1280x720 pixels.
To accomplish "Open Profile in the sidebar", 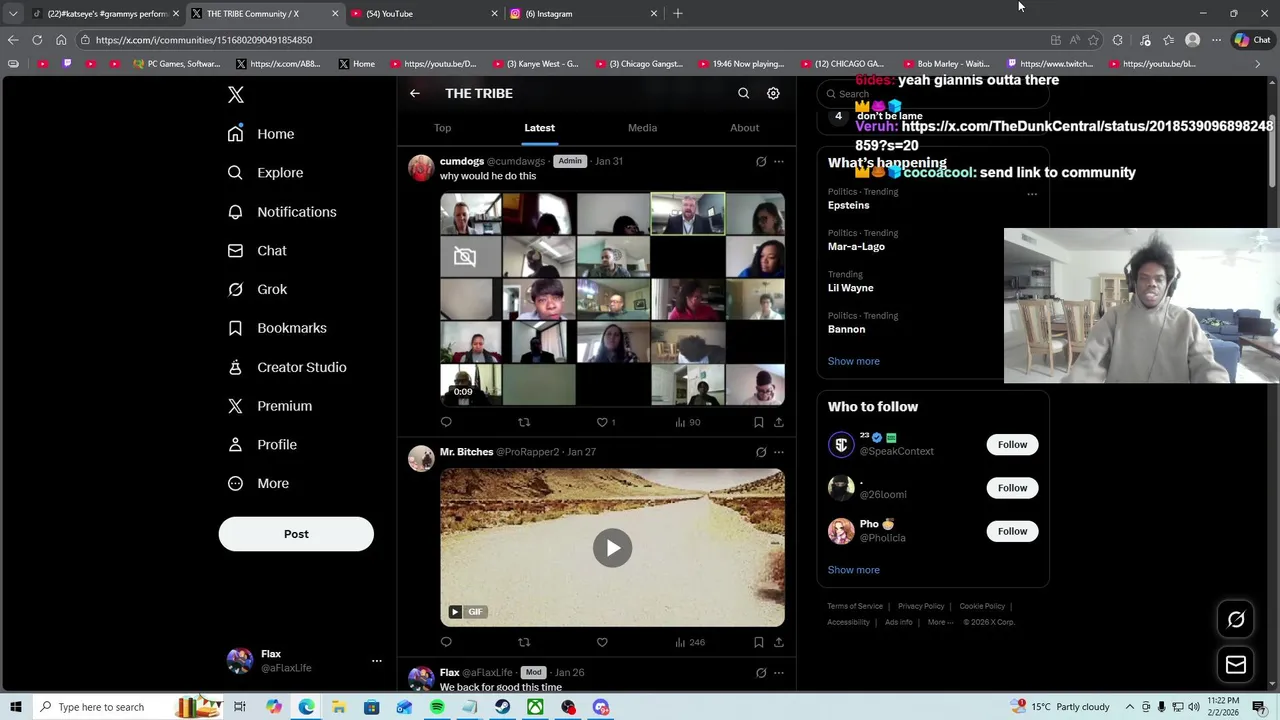I will click(263, 445).
